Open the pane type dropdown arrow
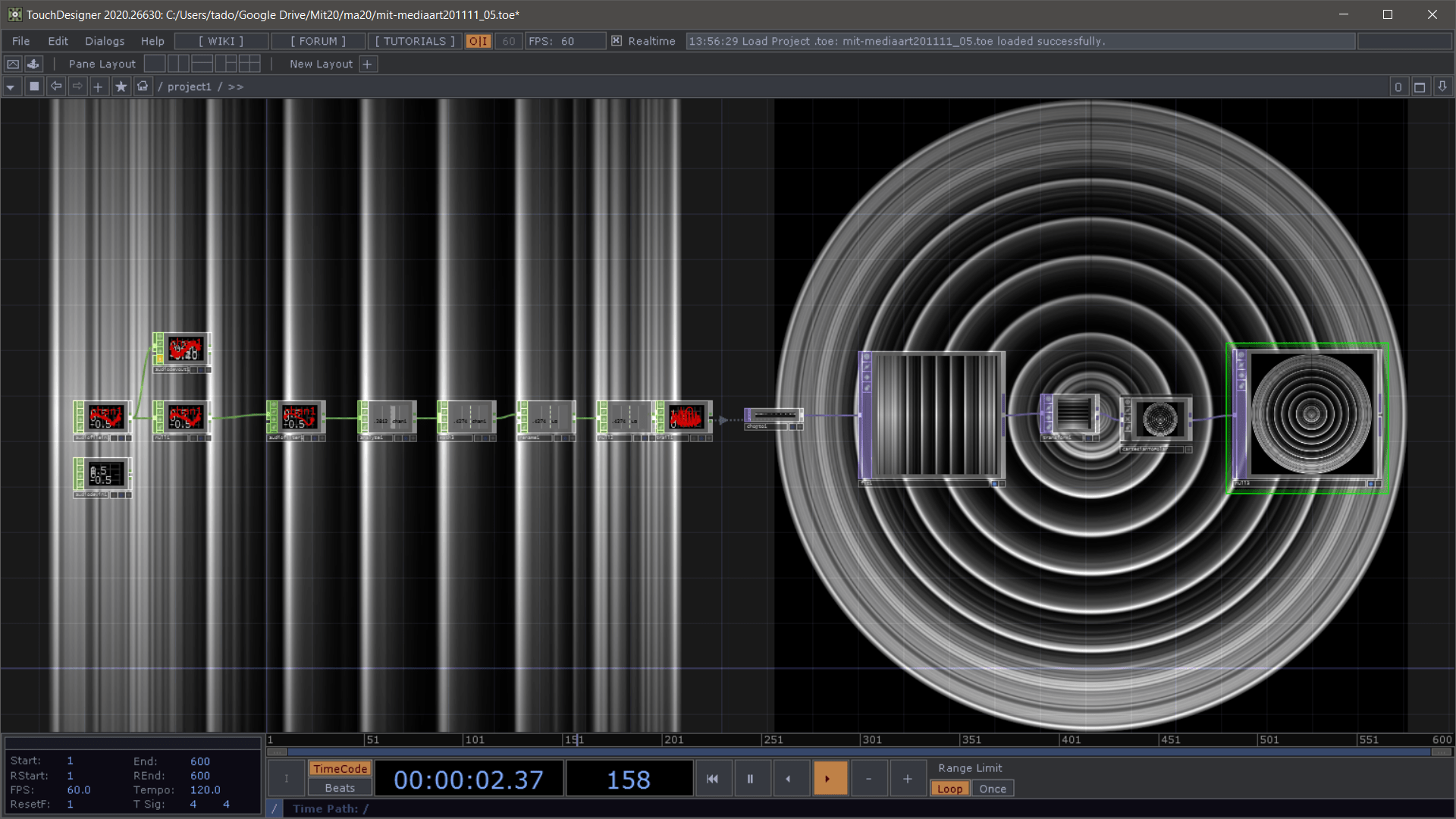This screenshot has width=1456, height=819. point(11,86)
